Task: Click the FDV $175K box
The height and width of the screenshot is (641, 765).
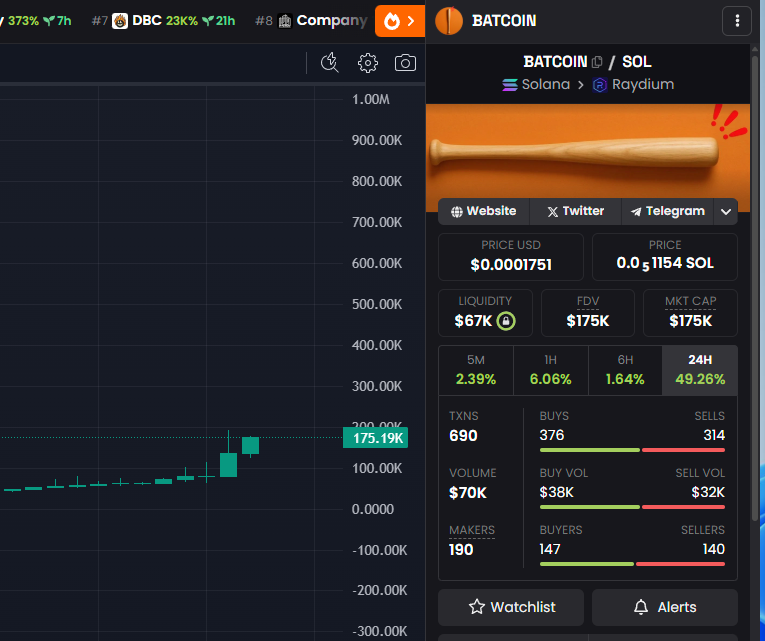Action: click(588, 313)
